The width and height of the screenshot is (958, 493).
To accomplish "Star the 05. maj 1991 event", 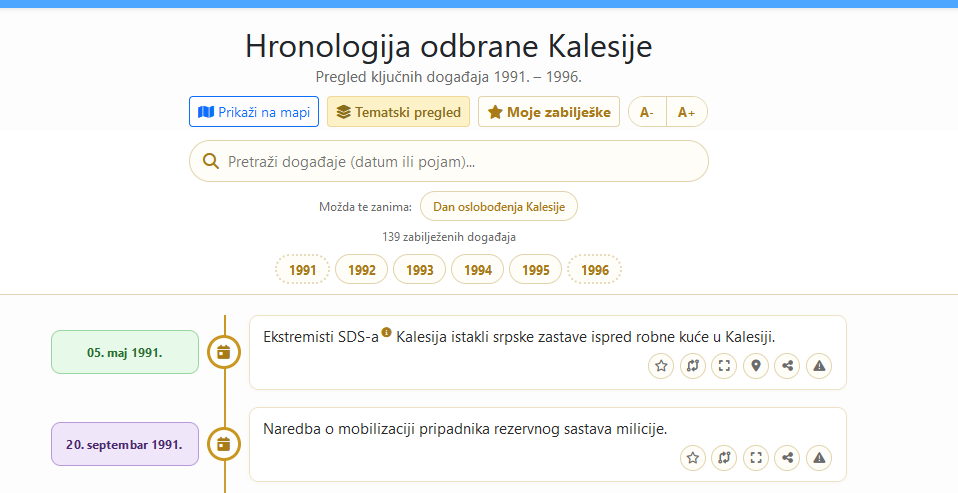I will (x=661, y=366).
